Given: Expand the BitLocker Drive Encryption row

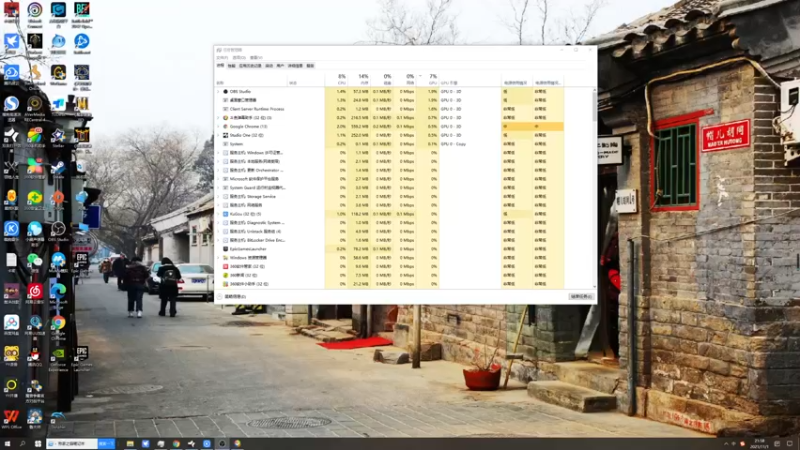Looking at the screenshot, I should [218, 240].
